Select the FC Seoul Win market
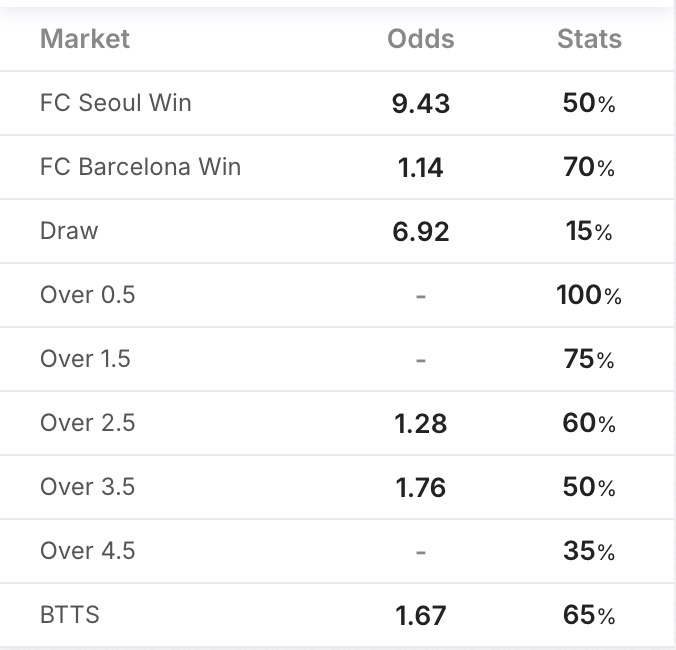The height and width of the screenshot is (650, 676). (x=115, y=103)
